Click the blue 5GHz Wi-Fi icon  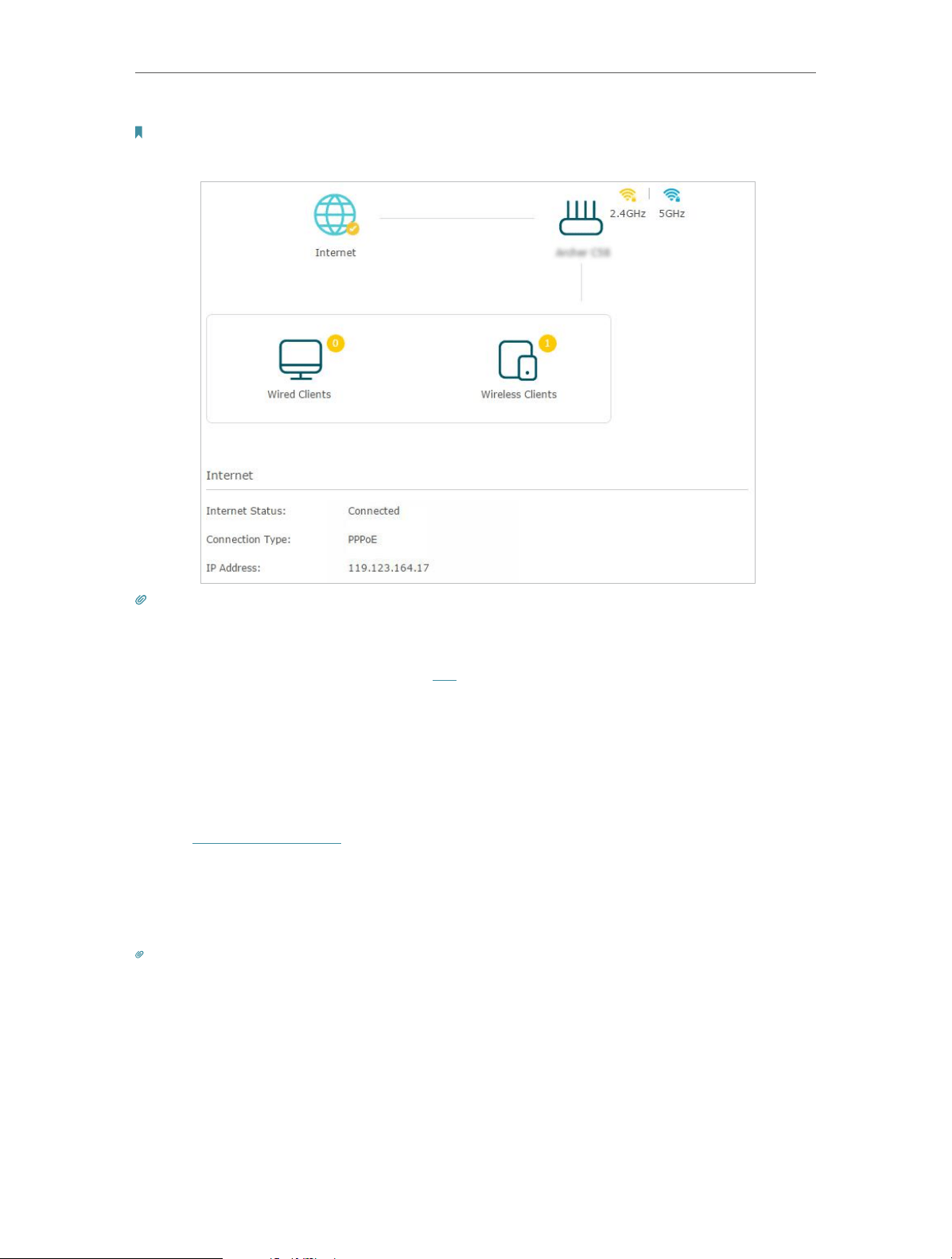coord(672,195)
